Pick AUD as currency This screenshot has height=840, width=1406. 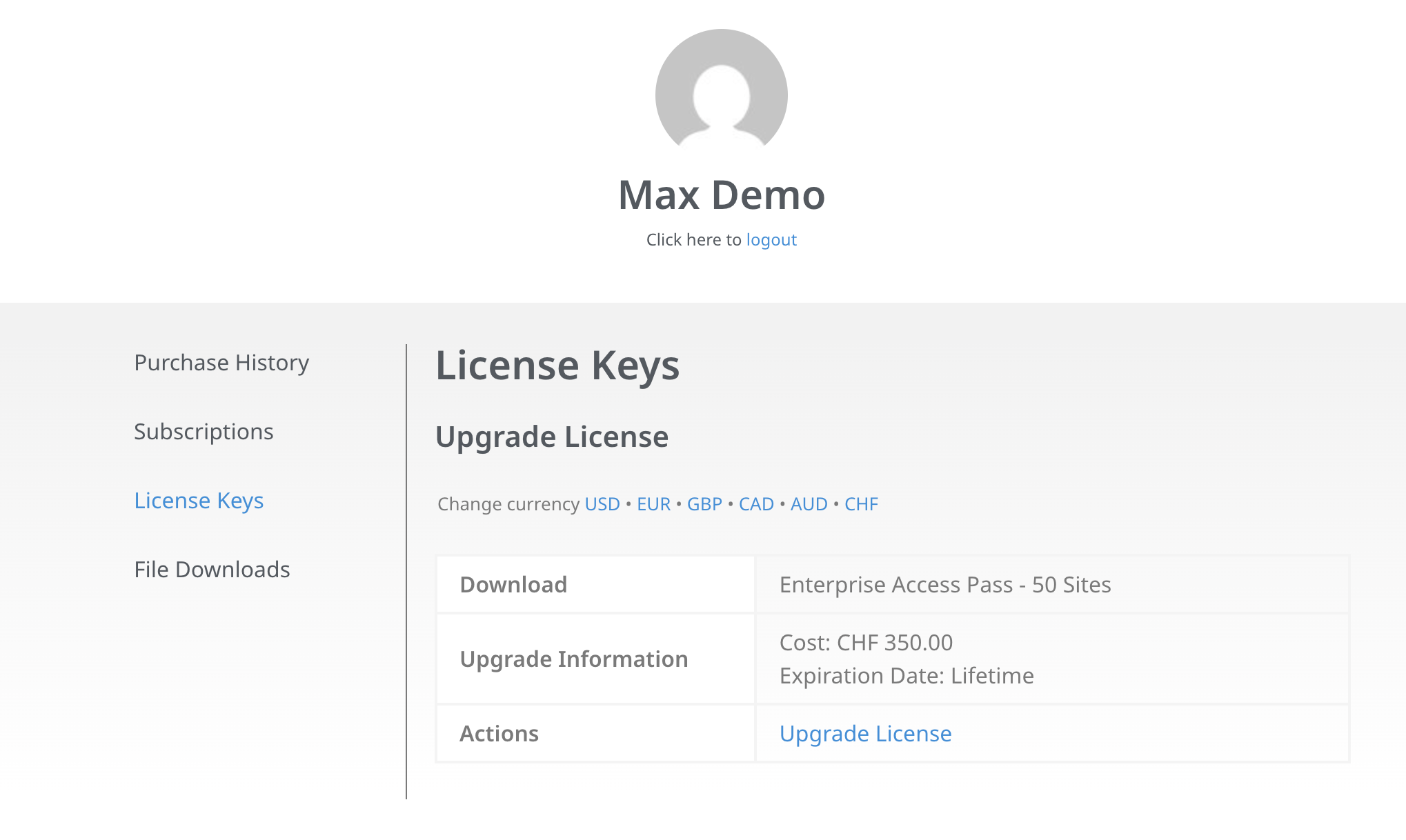click(809, 504)
